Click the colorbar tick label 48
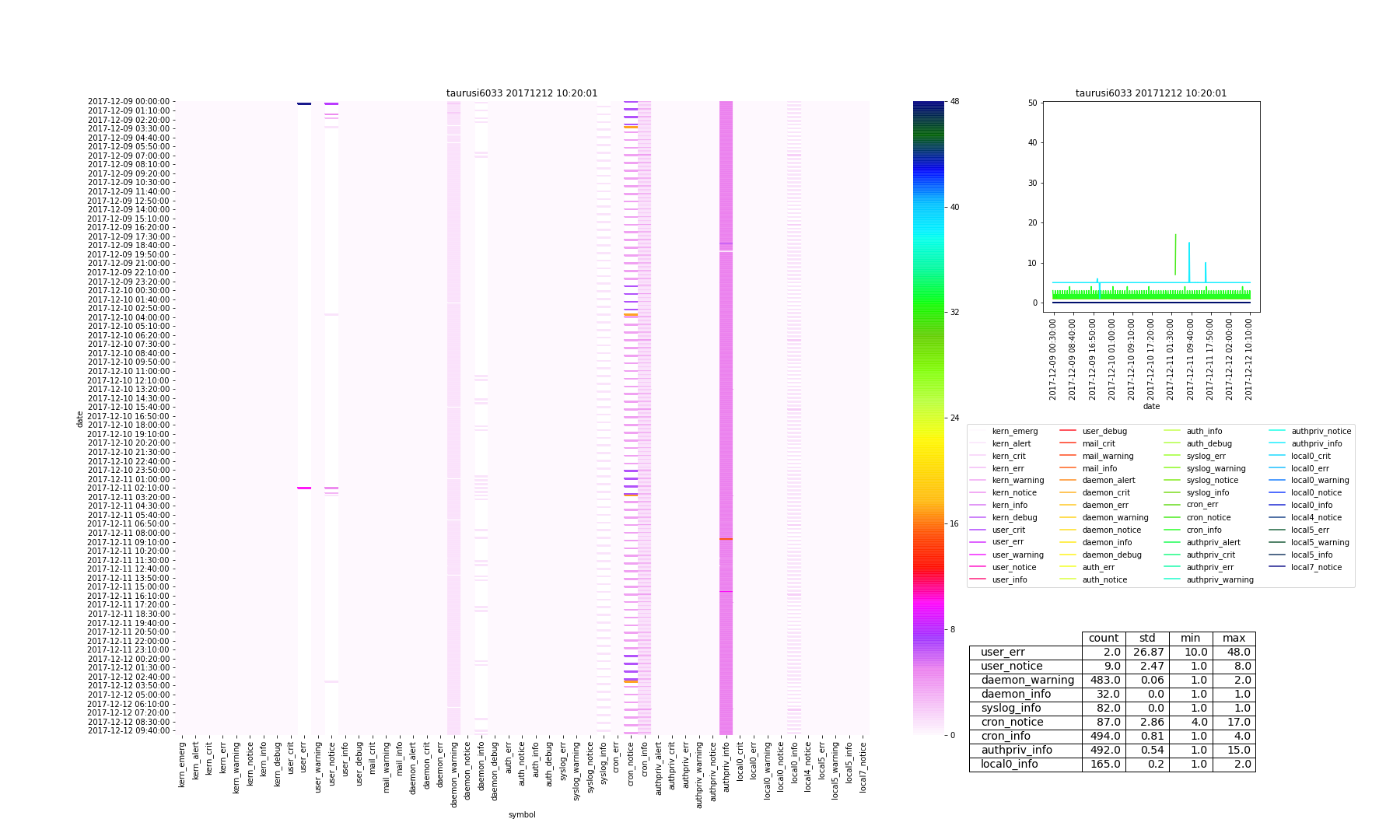The width and height of the screenshot is (1400, 840). tap(954, 102)
